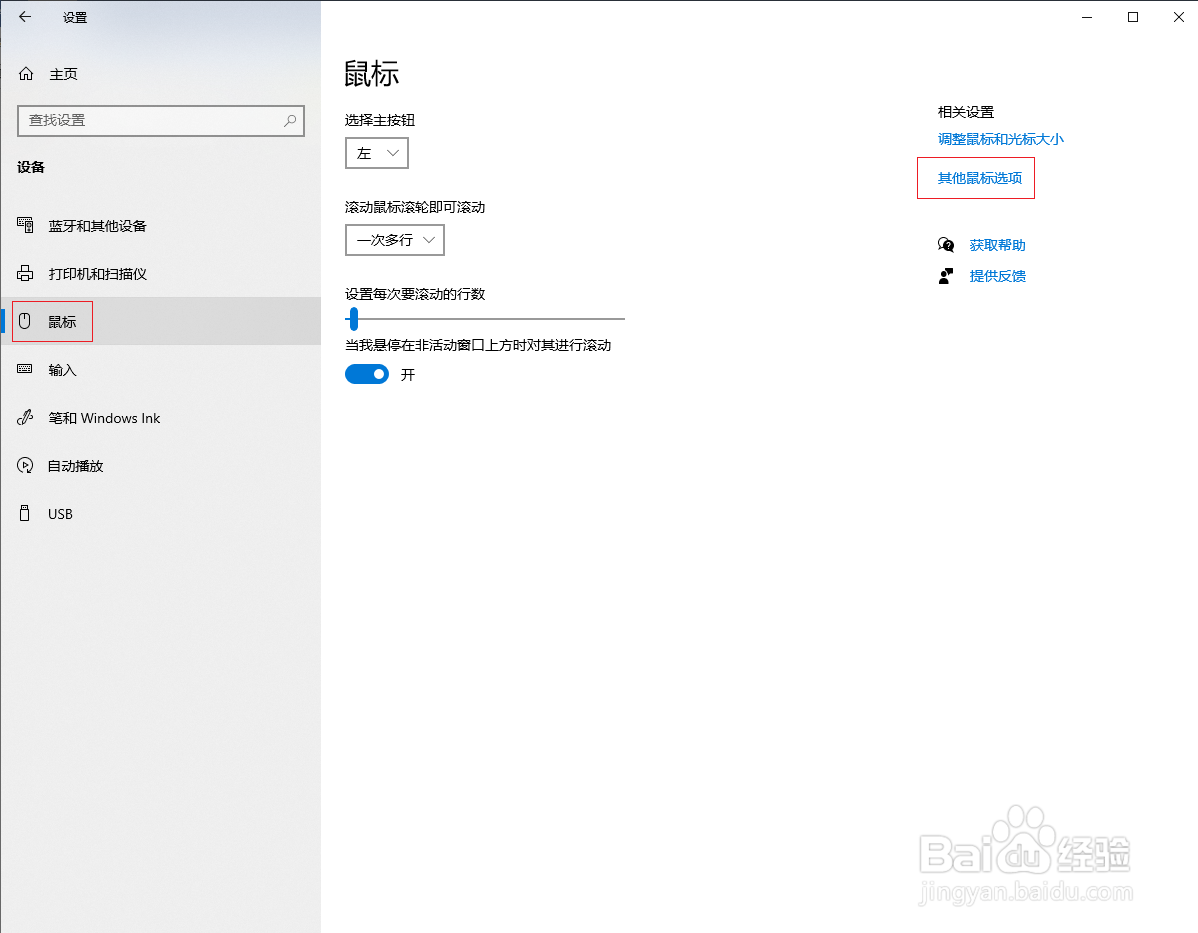The image size is (1198, 933).
Task: Open the primary button dropdown
Action: pos(377,152)
